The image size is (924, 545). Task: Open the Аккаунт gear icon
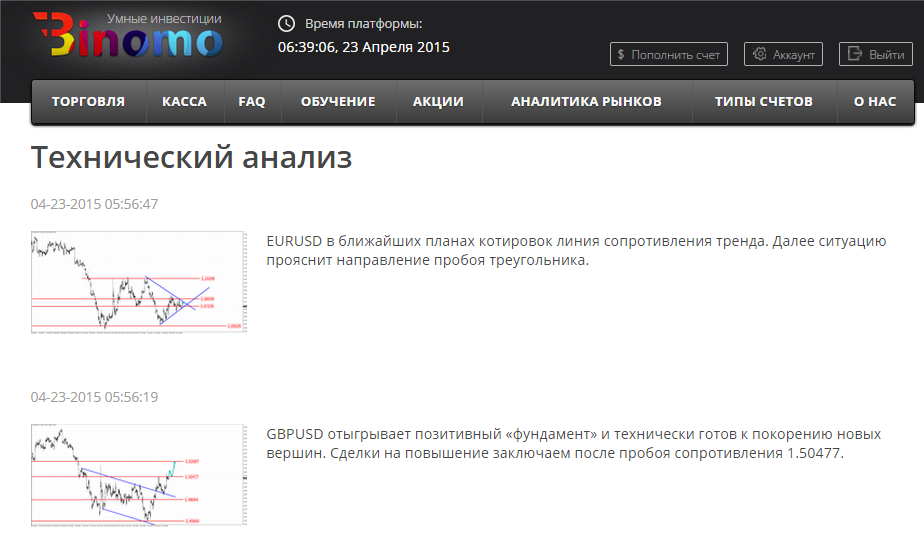tap(760, 55)
